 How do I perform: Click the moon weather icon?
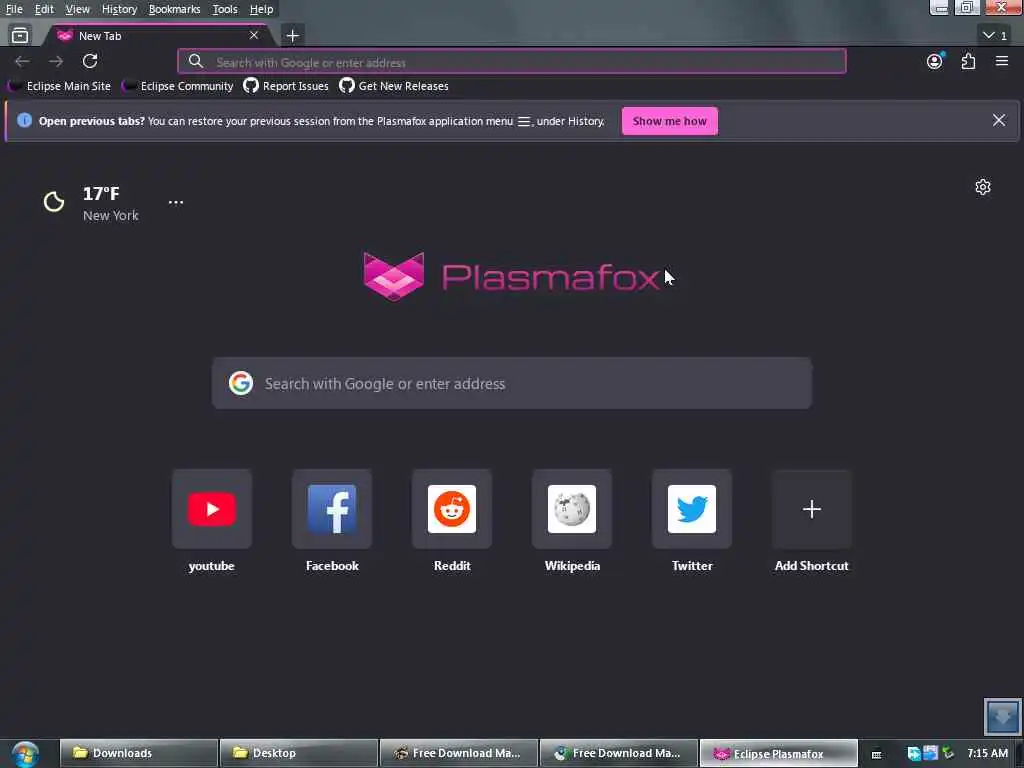point(54,202)
